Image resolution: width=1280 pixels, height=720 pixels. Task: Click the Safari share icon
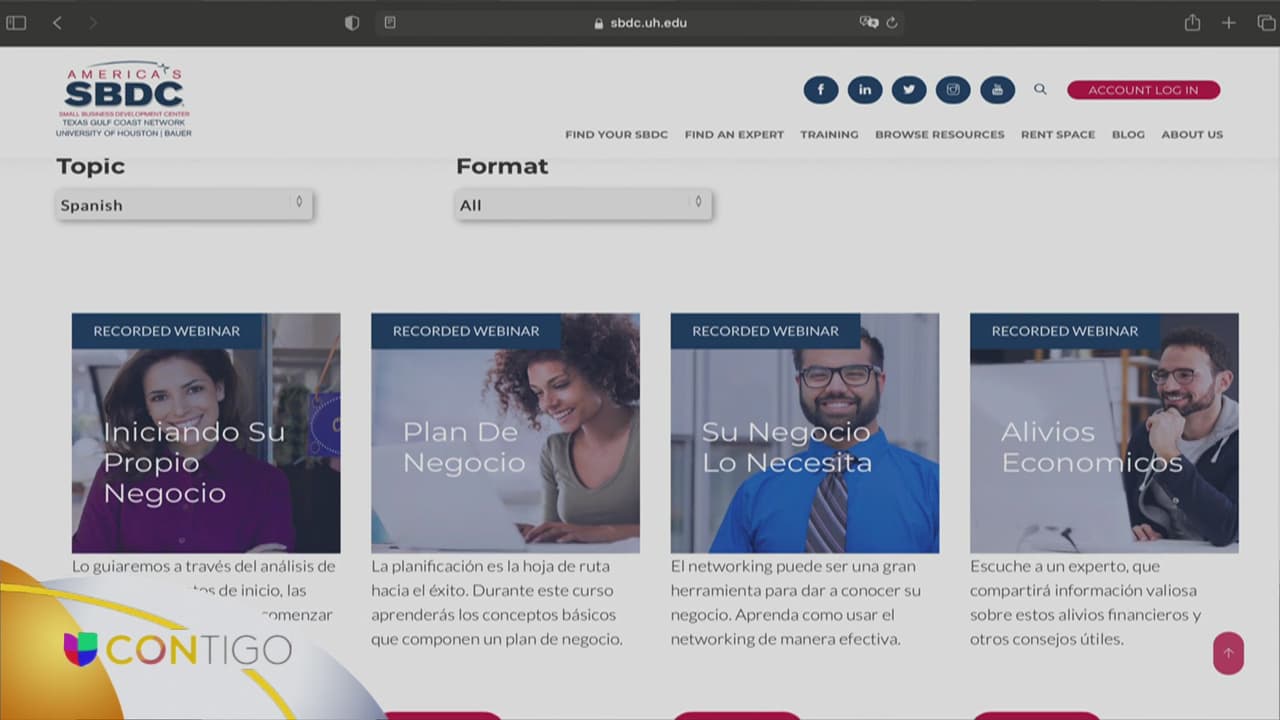pyautogui.click(x=1192, y=23)
